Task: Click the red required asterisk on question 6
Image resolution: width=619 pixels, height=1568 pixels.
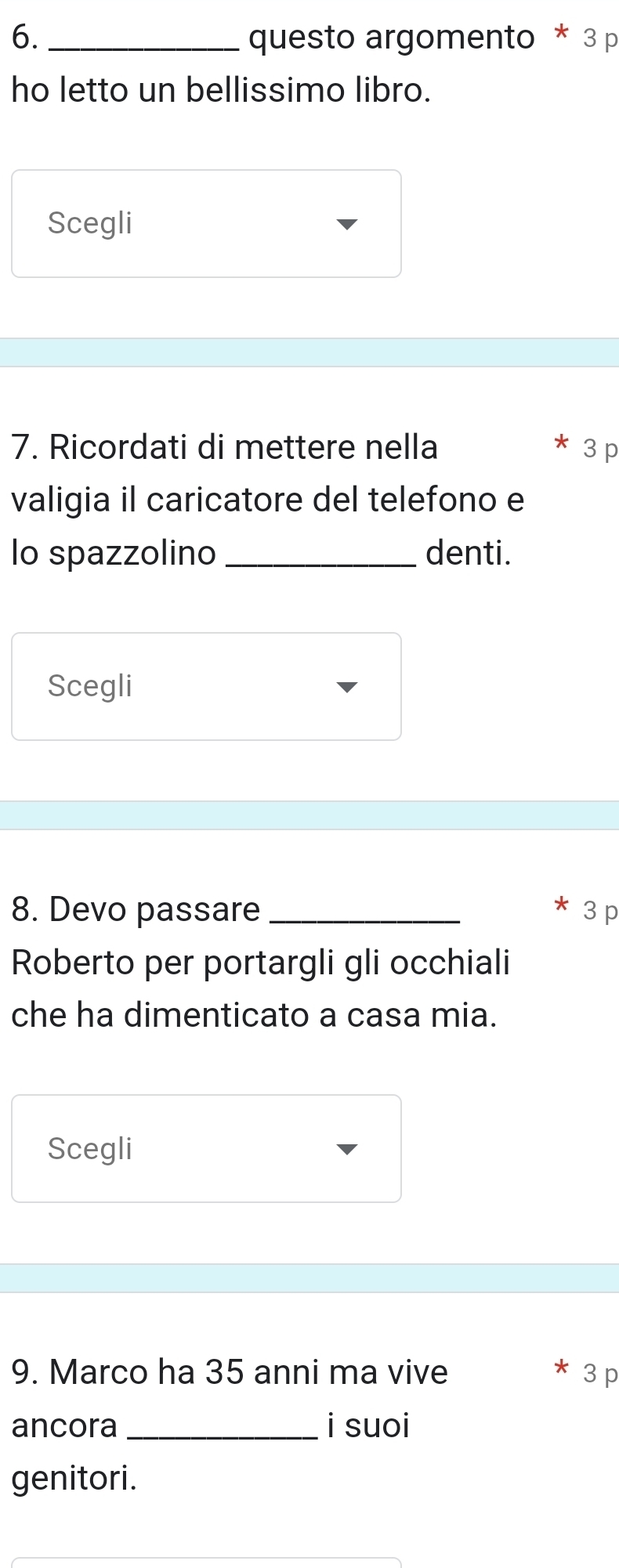Action: point(559,36)
